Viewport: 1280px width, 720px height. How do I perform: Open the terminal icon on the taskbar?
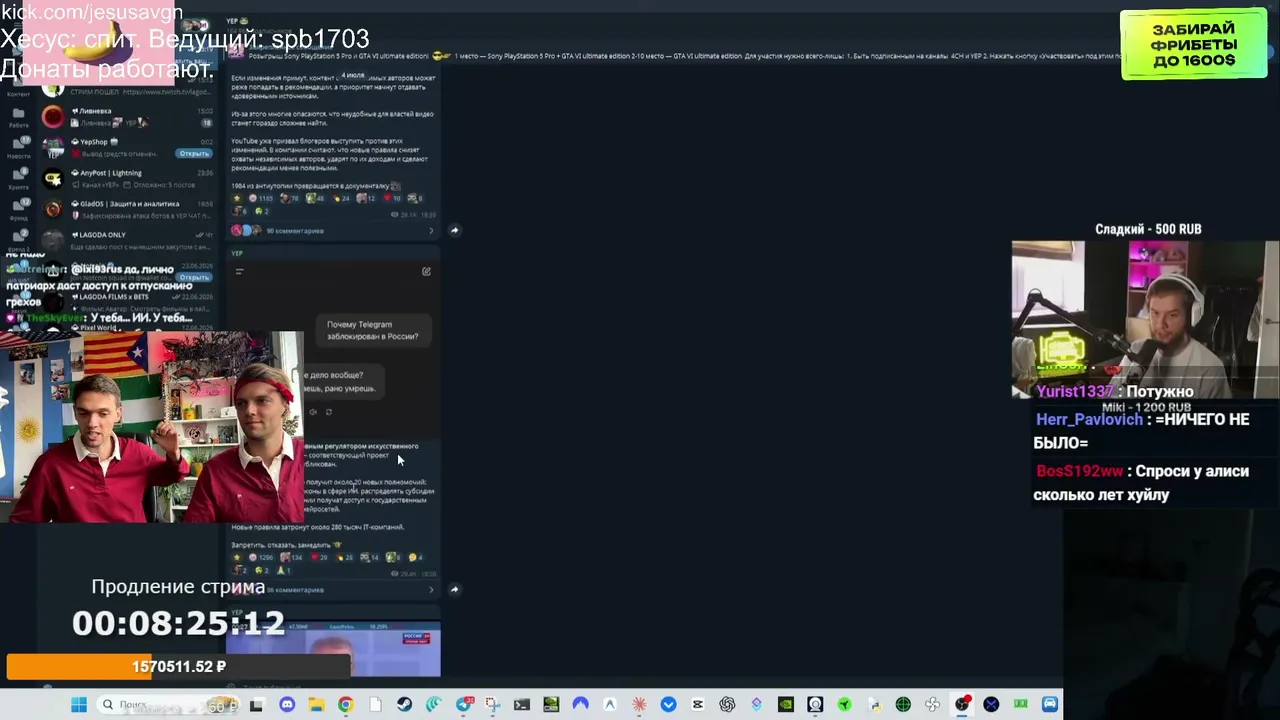pyautogui.click(x=522, y=705)
